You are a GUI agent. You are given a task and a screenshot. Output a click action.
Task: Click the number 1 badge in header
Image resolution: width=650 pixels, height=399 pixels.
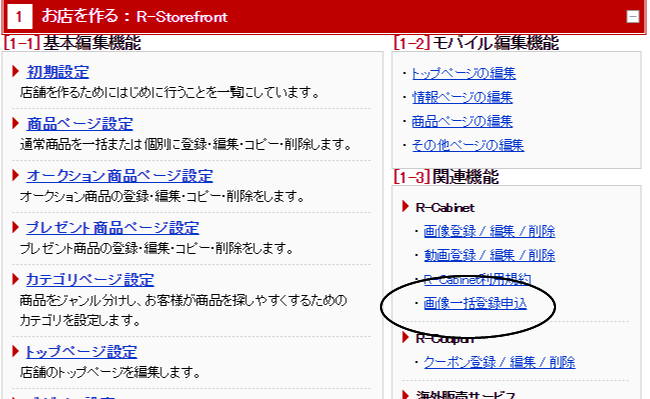(x=19, y=17)
